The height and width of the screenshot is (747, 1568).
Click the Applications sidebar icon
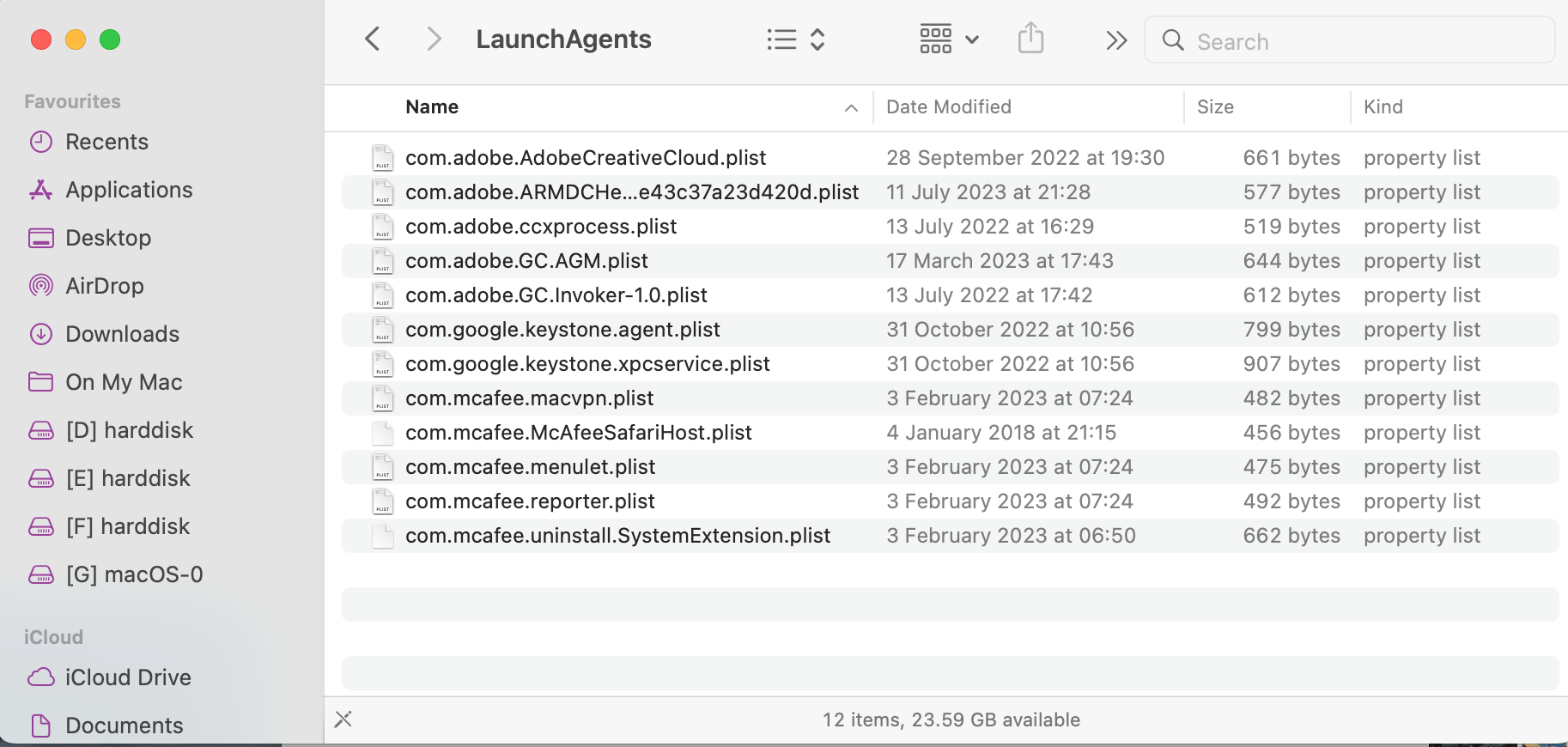click(41, 190)
